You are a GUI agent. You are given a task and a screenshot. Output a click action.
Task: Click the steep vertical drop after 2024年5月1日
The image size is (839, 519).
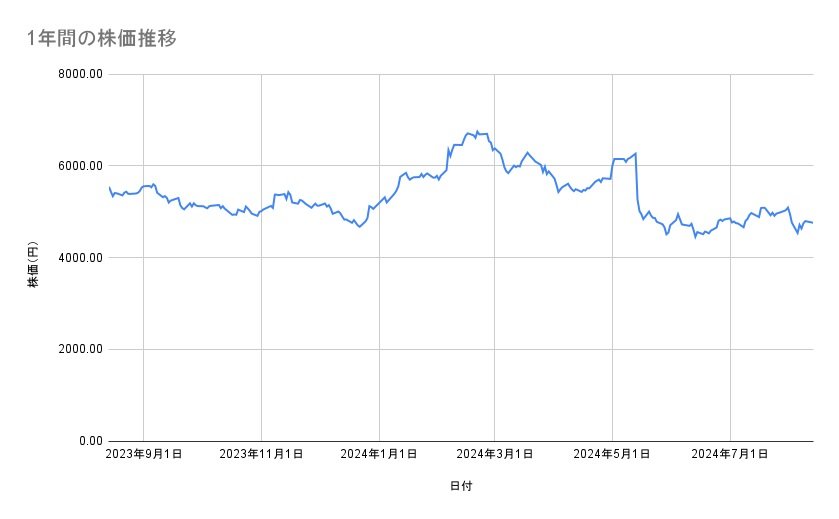tap(637, 185)
